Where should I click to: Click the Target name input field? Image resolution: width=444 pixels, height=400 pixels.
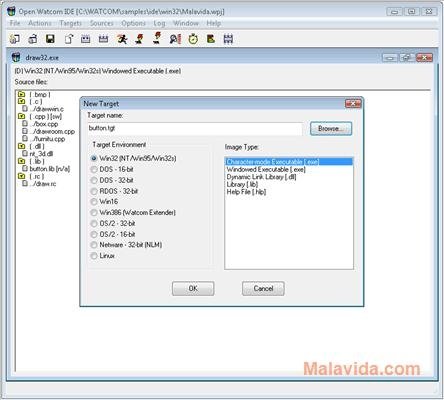tap(195, 128)
